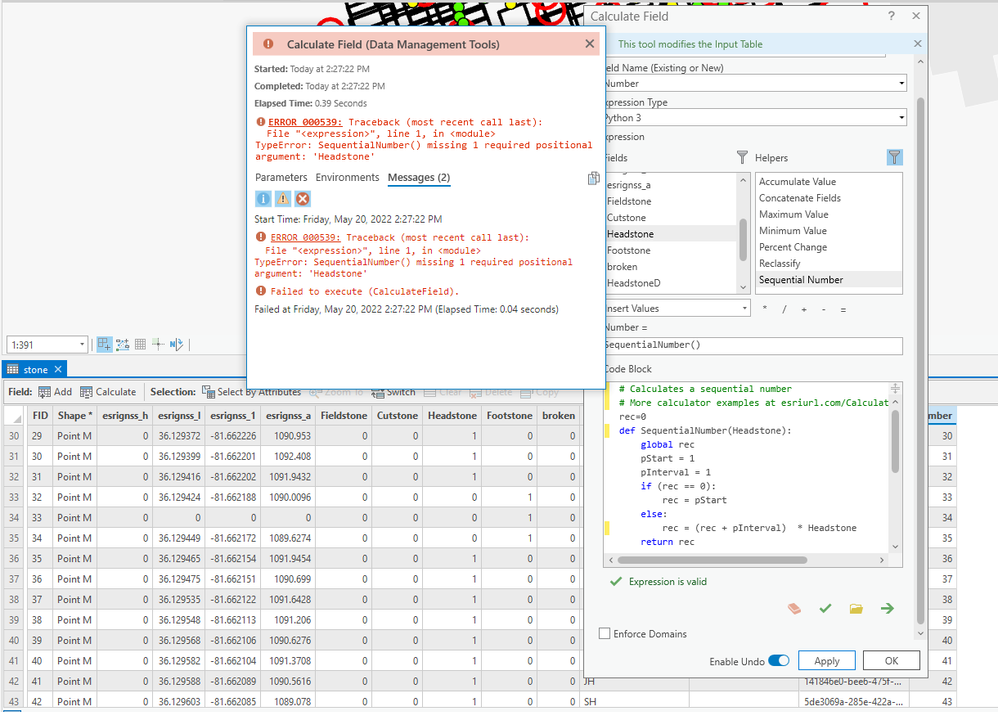Click the highlighted Helpers filter icon

coord(894,157)
